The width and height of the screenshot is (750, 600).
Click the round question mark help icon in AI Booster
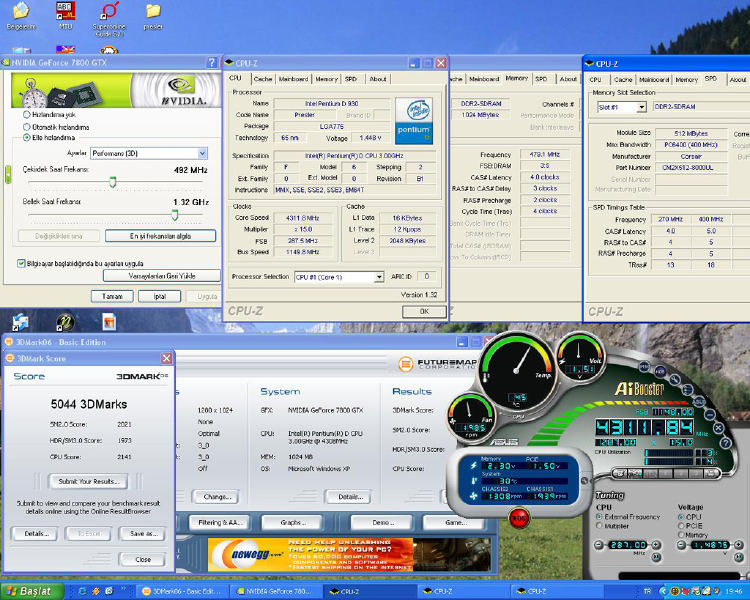click(725, 443)
